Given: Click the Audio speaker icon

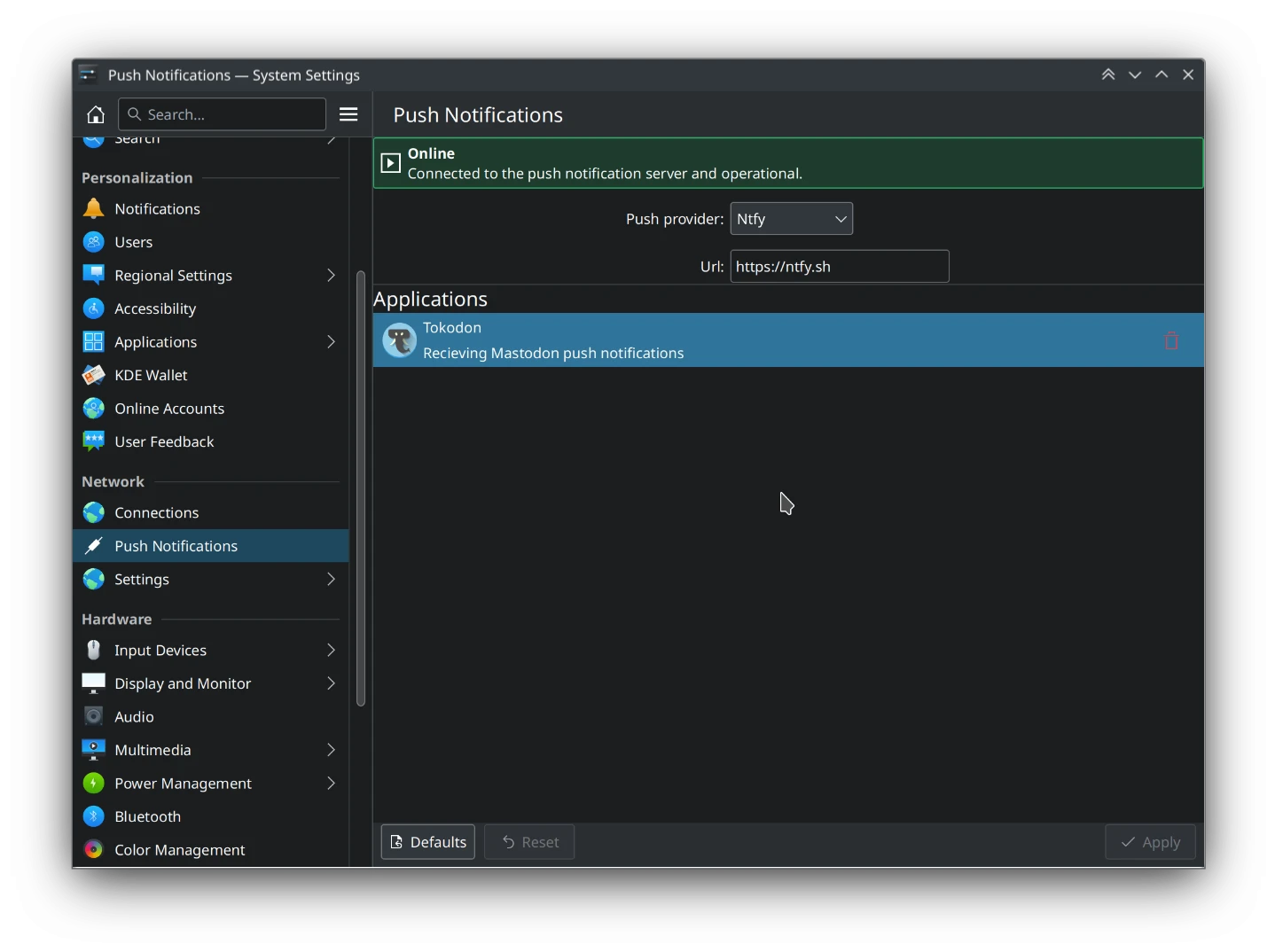Looking at the screenshot, I should (x=93, y=716).
